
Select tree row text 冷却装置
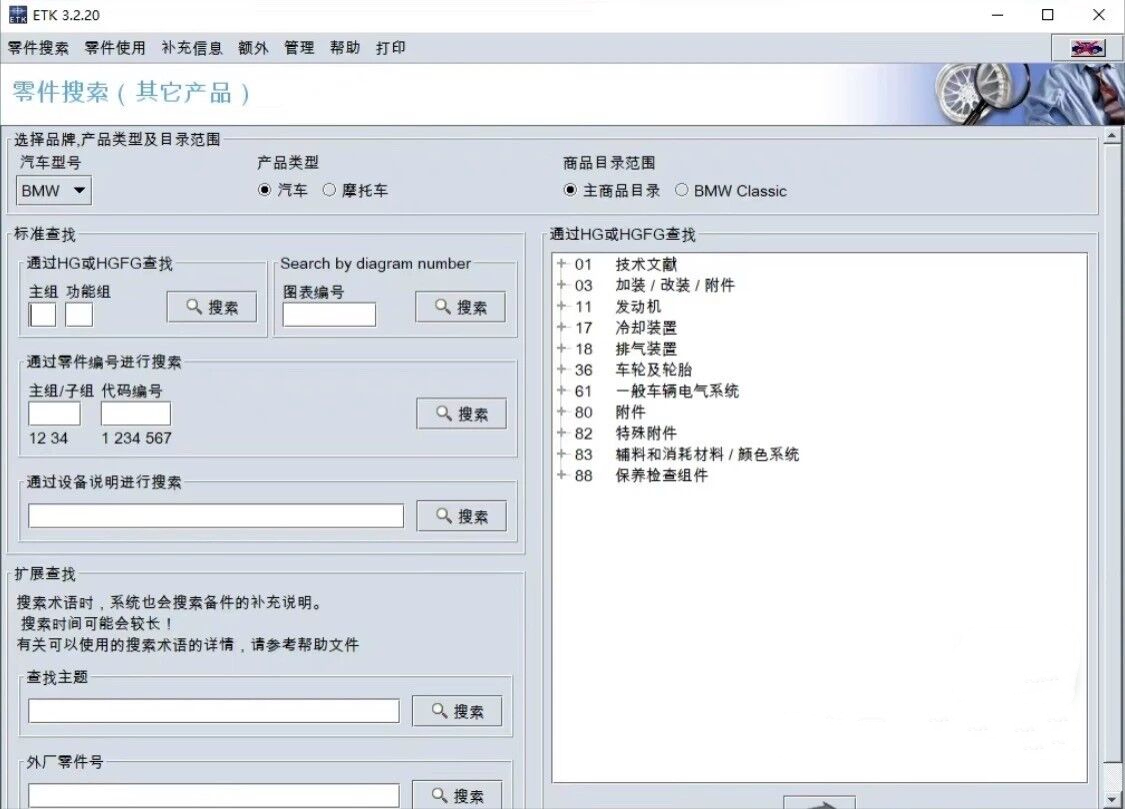[646, 327]
